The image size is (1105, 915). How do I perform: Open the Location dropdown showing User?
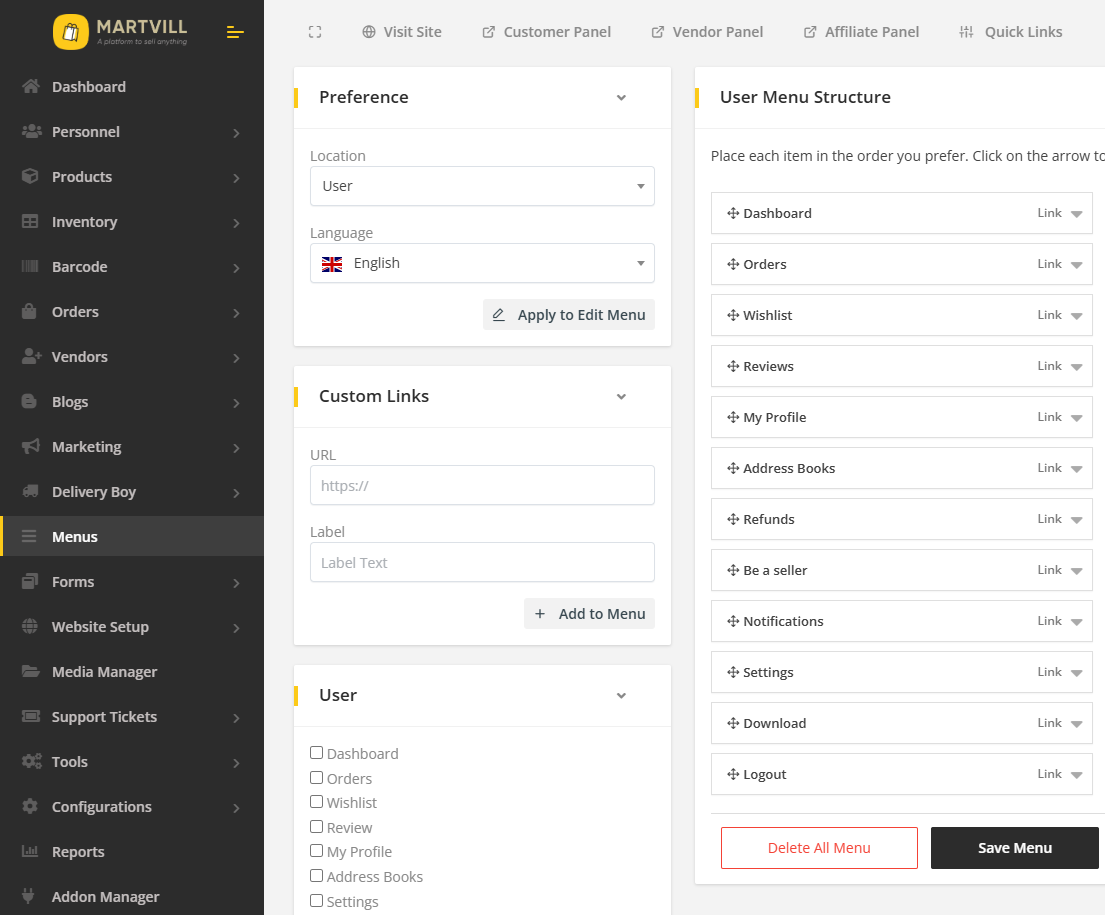pos(482,186)
